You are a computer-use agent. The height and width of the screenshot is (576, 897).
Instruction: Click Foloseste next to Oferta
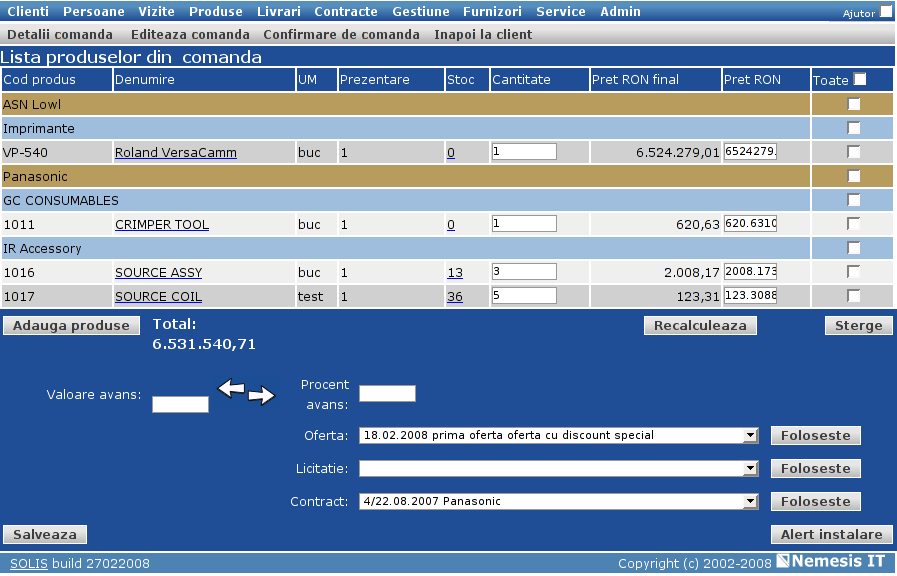(x=815, y=435)
